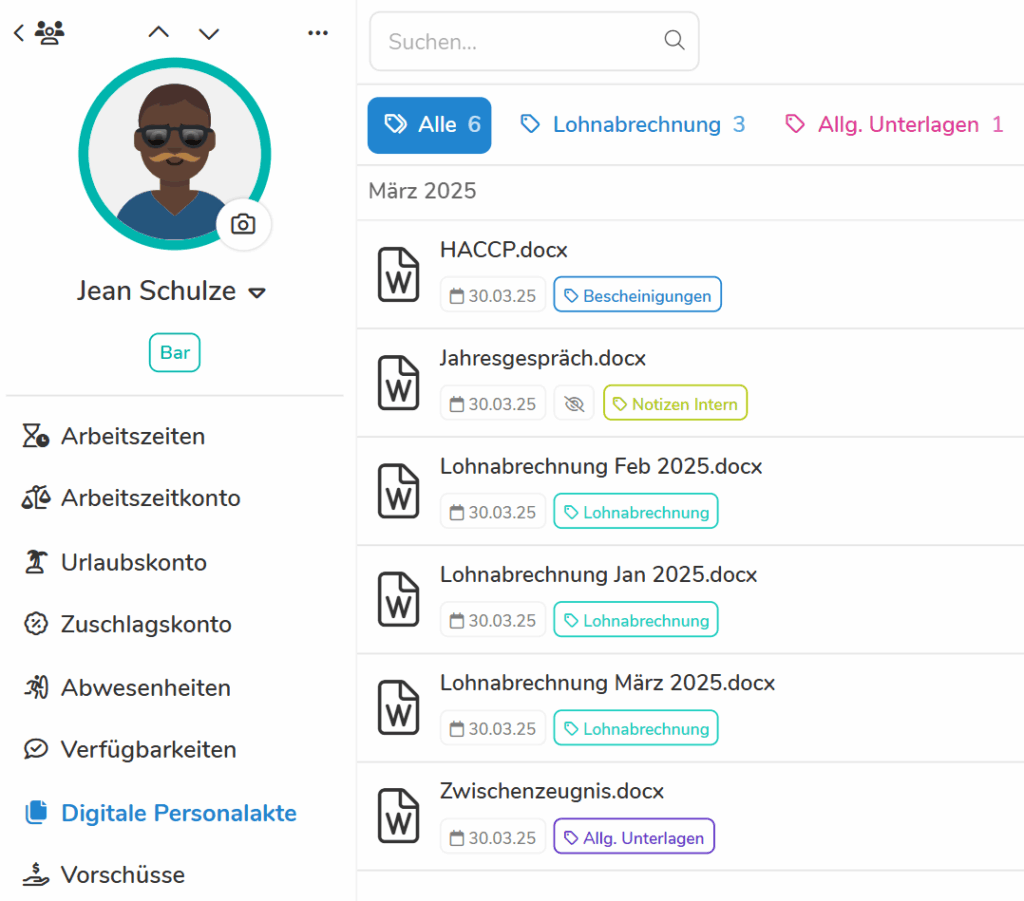The height and width of the screenshot is (901, 1024).
Task: Click Word icon of Jahresgespräch.docx
Action: pyautogui.click(x=398, y=383)
